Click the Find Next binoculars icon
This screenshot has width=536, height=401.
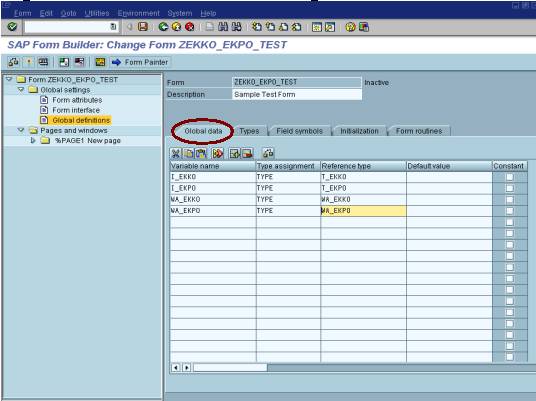pyautogui.click(x=236, y=27)
